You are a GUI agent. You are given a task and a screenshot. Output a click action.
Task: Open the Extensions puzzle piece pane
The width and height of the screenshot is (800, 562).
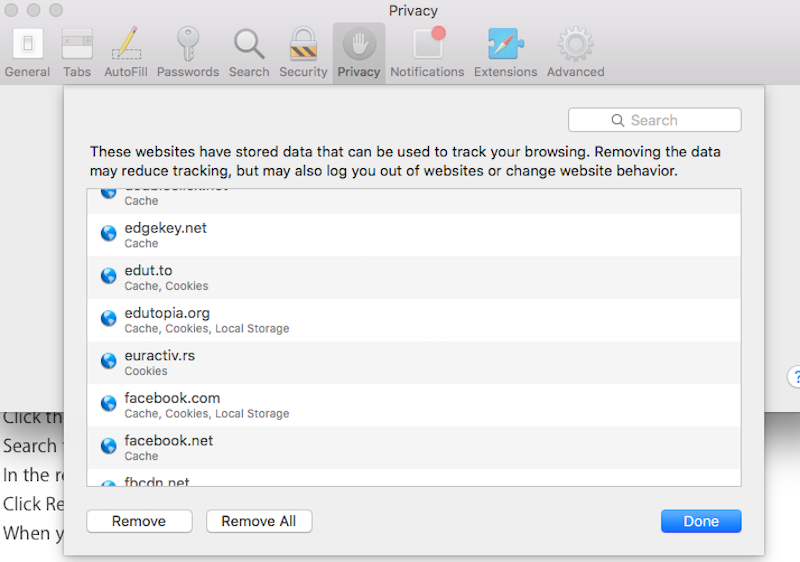(505, 53)
